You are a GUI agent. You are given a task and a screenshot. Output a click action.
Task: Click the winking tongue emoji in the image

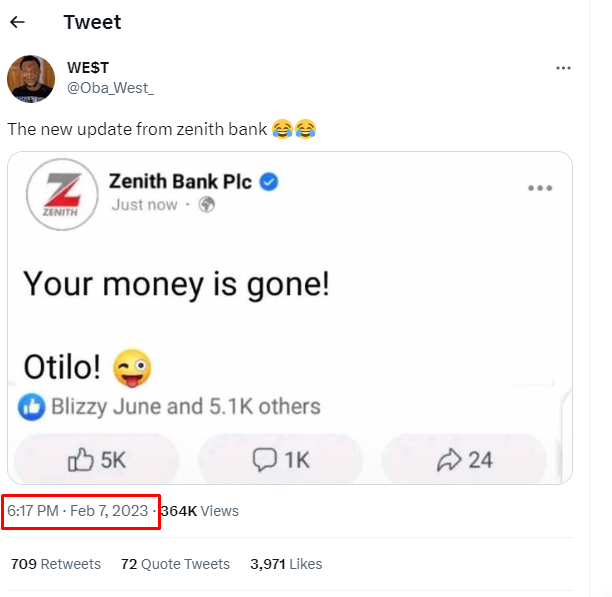[x=132, y=368]
